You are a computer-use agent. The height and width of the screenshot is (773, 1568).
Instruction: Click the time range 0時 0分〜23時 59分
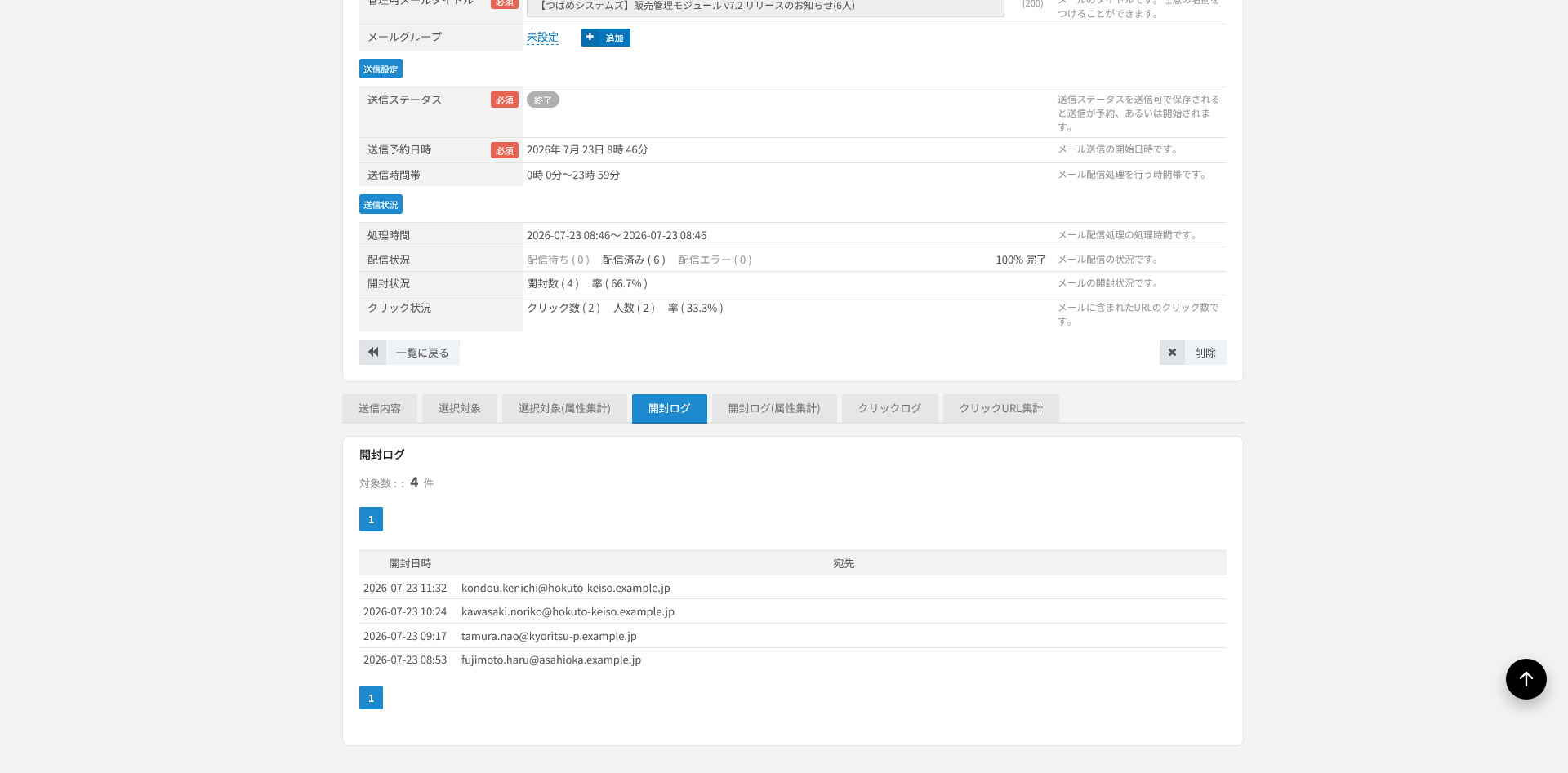[573, 175]
